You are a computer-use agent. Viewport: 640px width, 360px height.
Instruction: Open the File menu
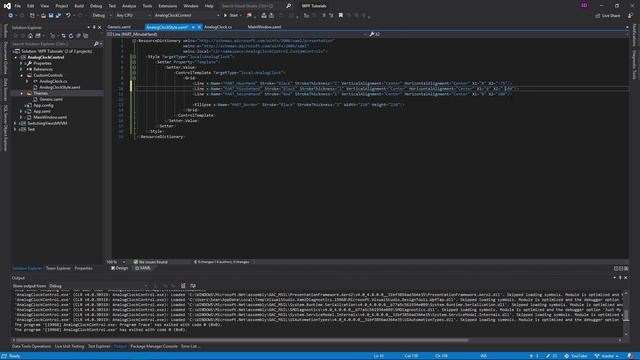click(x=18, y=6)
